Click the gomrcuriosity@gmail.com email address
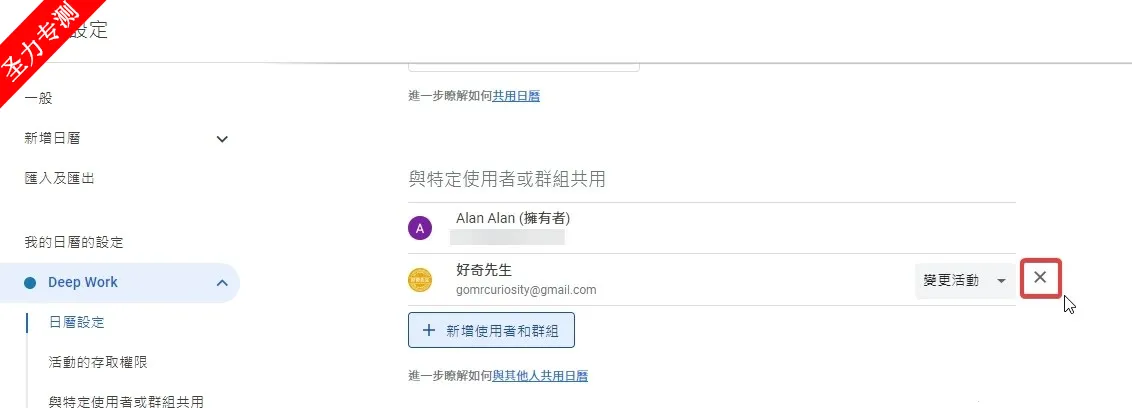Image resolution: width=1132 pixels, height=408 pixels. [526, 290]
